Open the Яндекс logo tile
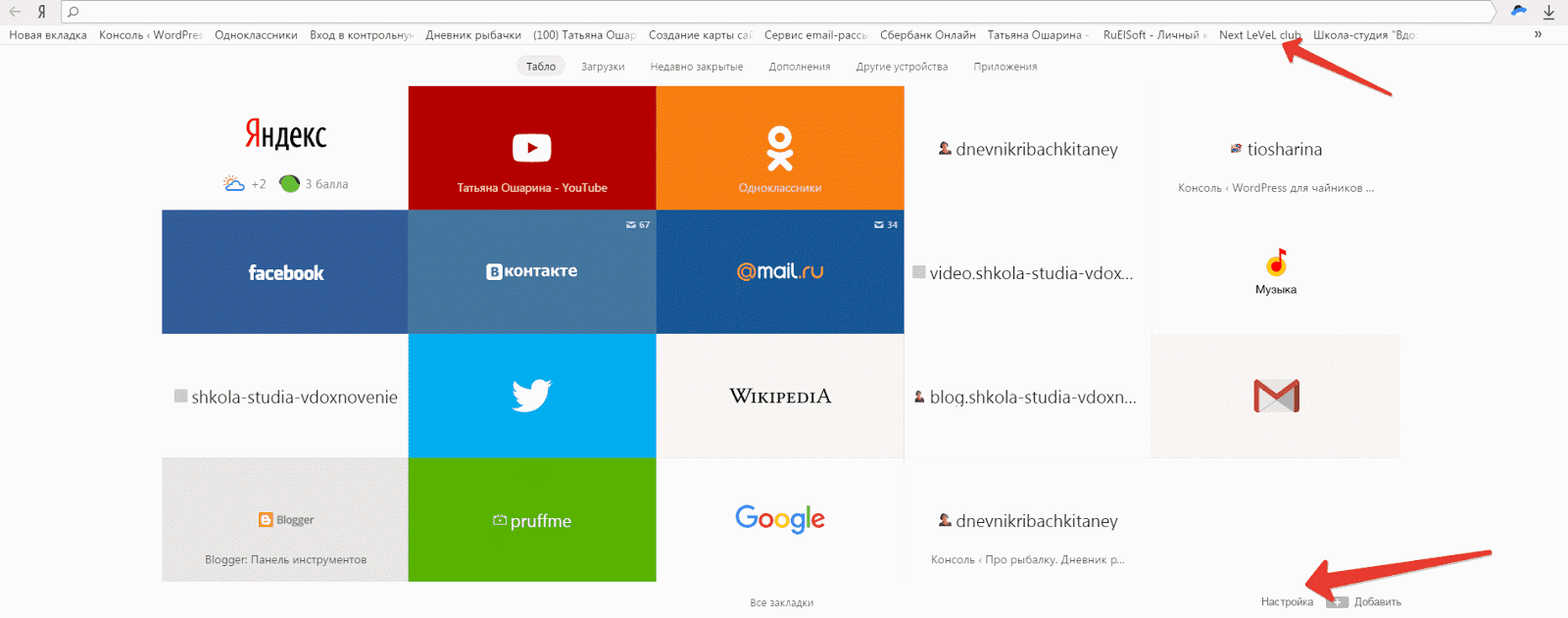The height and width of the screenshot is (618, 1568). (285, 135)
